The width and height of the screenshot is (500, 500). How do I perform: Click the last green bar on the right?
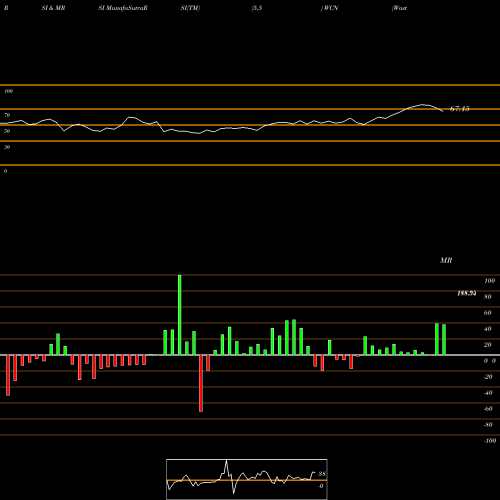444,340
